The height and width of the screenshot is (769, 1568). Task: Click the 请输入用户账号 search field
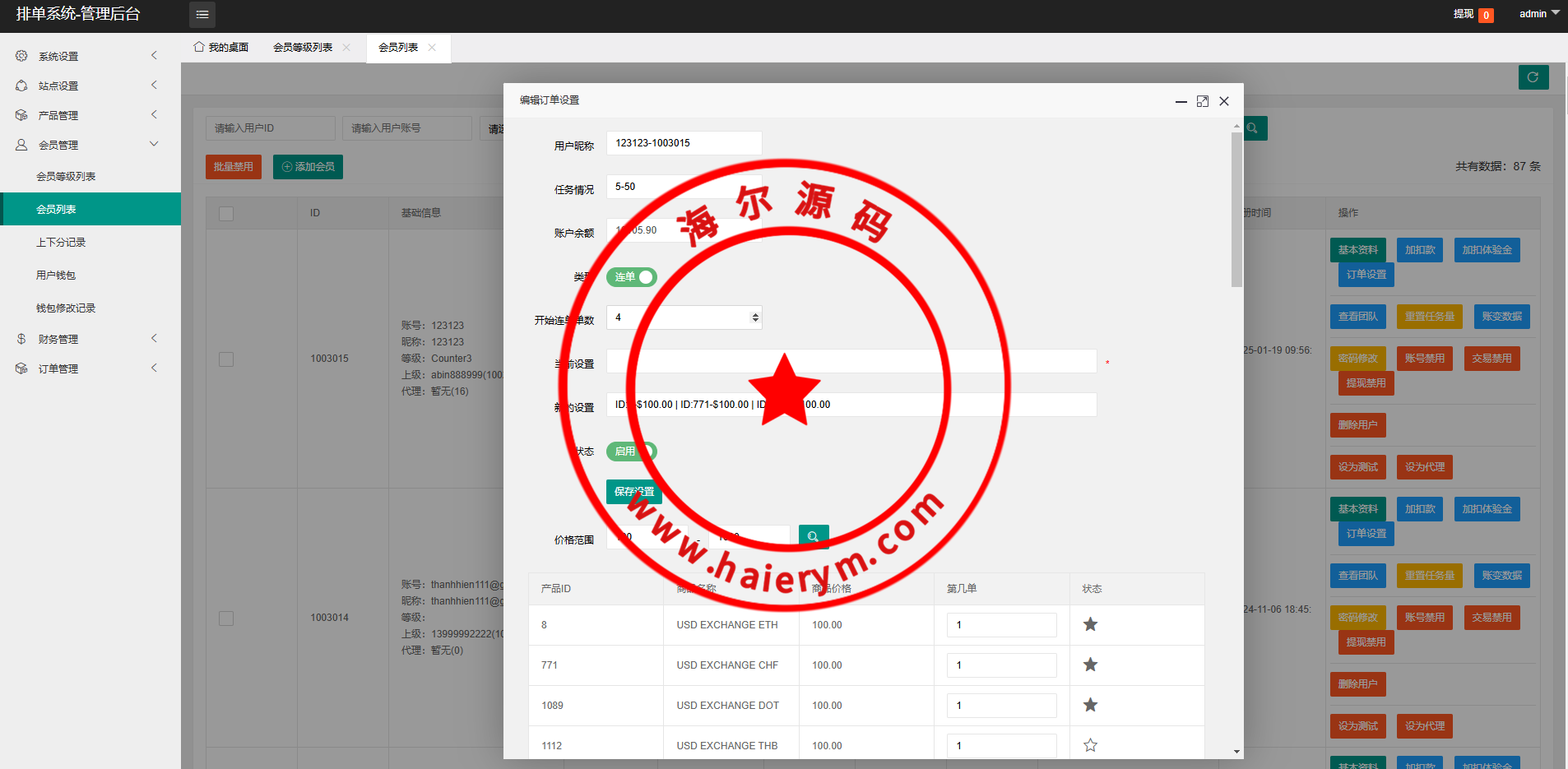coord(407,128)
